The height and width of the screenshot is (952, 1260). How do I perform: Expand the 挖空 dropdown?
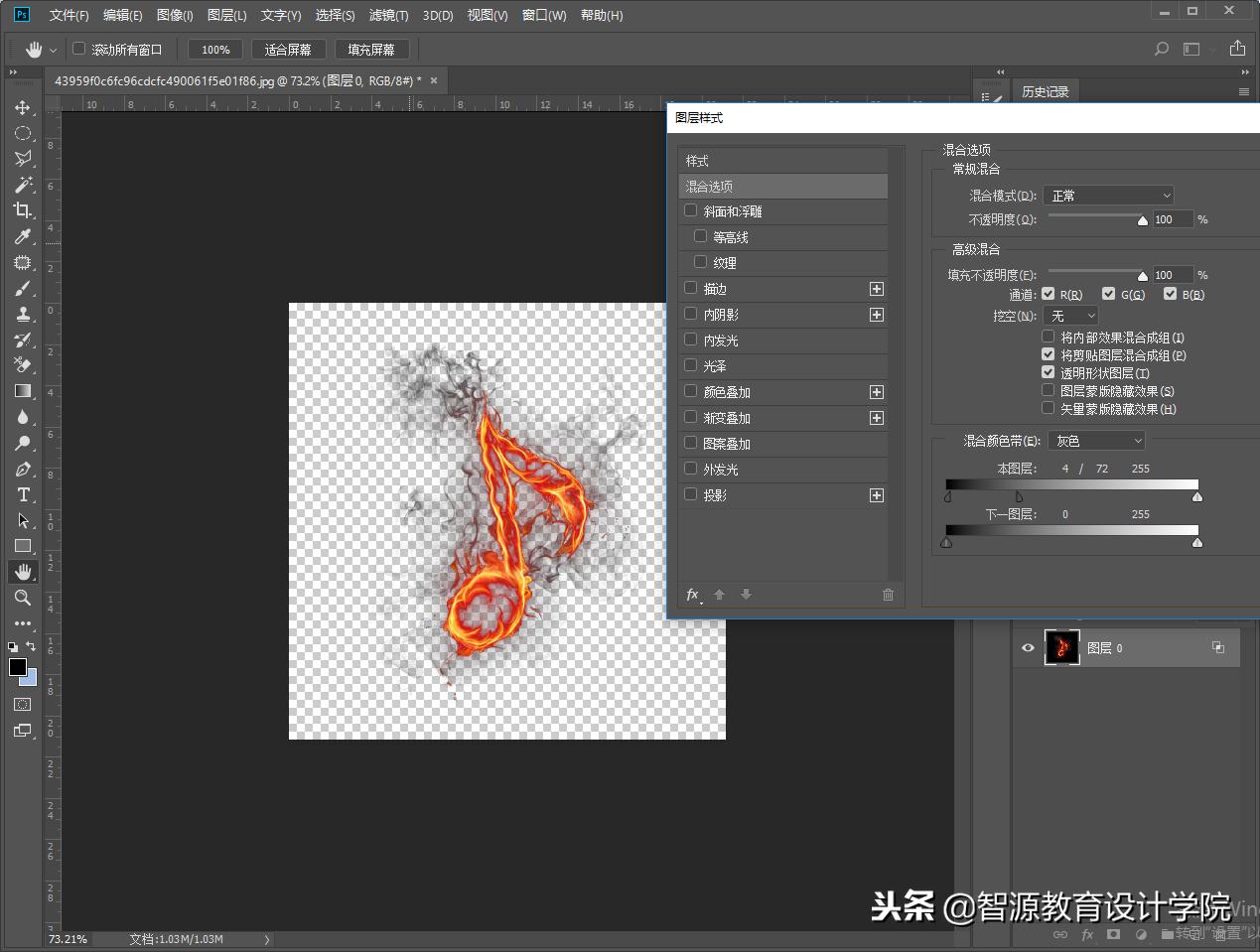pyautogui.click(x=1071, y=316)
